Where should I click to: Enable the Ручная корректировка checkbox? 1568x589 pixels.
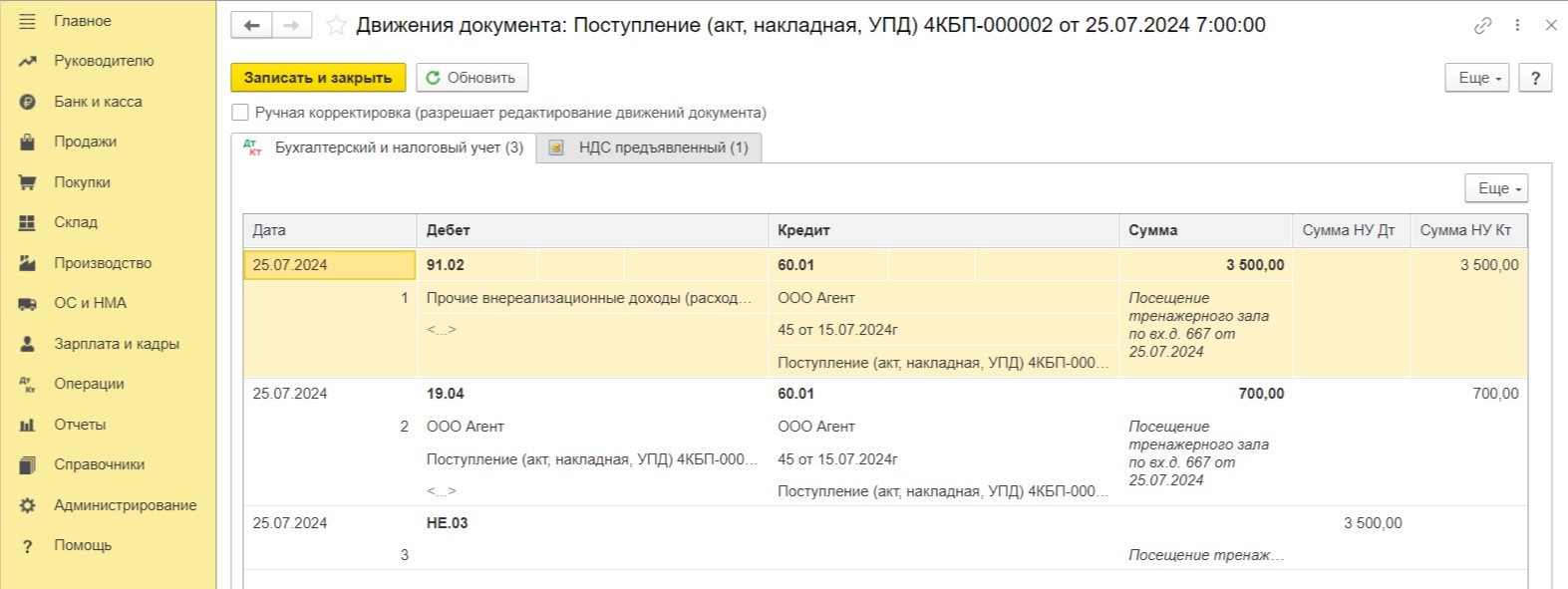(x=240, y=113)
